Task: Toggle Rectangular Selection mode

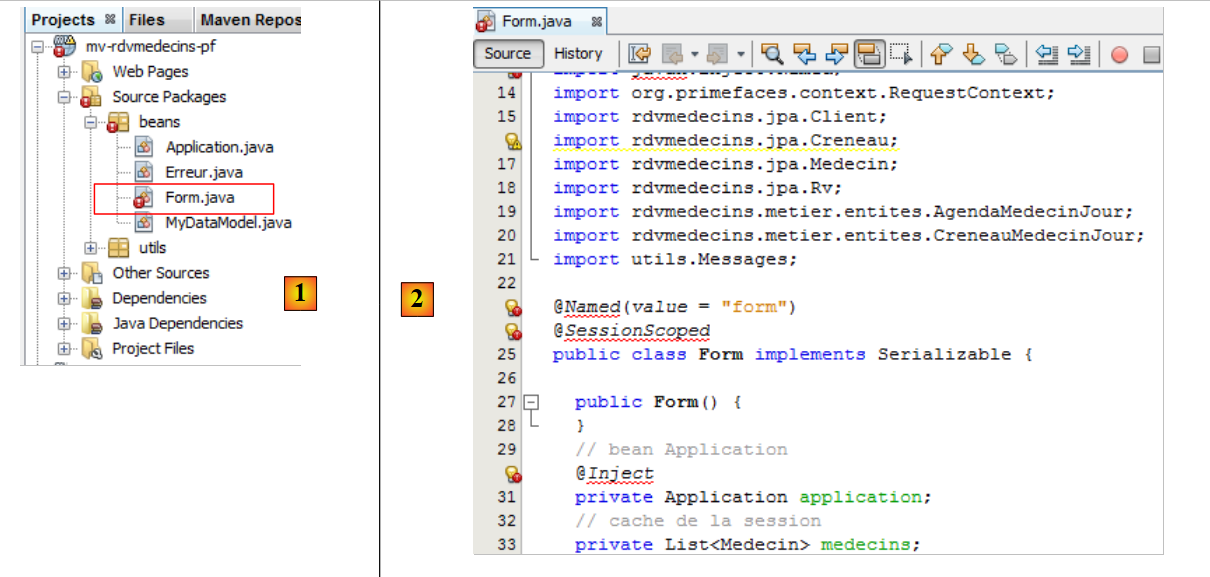Action: click(x=901, y=54)
